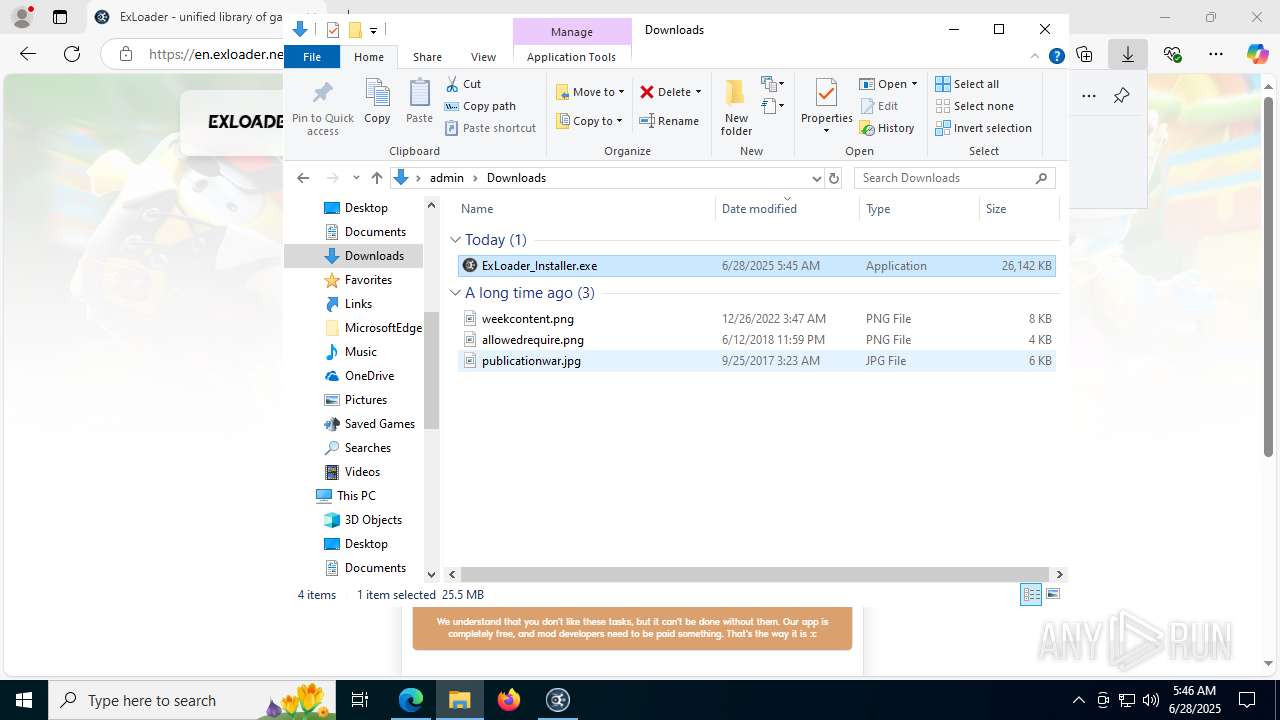Screen dimensions: 1280x720
Task: Open Firefox from taskbar
Action: pos(509,700)
